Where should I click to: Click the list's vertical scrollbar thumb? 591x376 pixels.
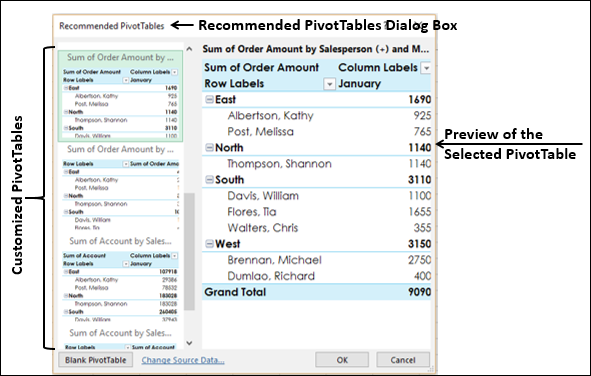pyautogui.click(x=189, y=252)
